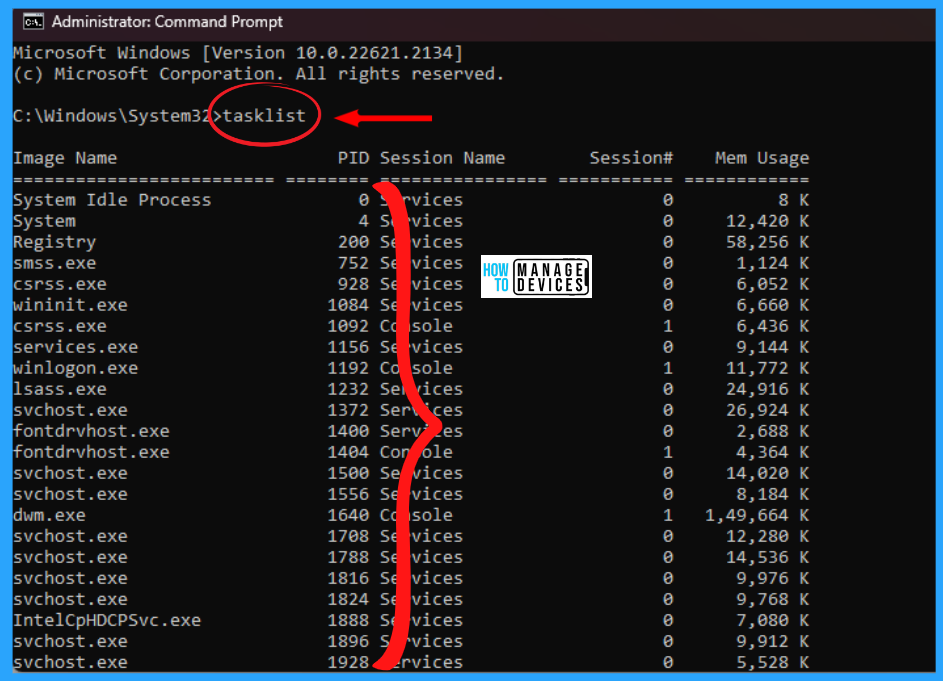This screenshot has width=943, height=681.
Task: Click the System Idle Process row name
Action: pos(112,200)
